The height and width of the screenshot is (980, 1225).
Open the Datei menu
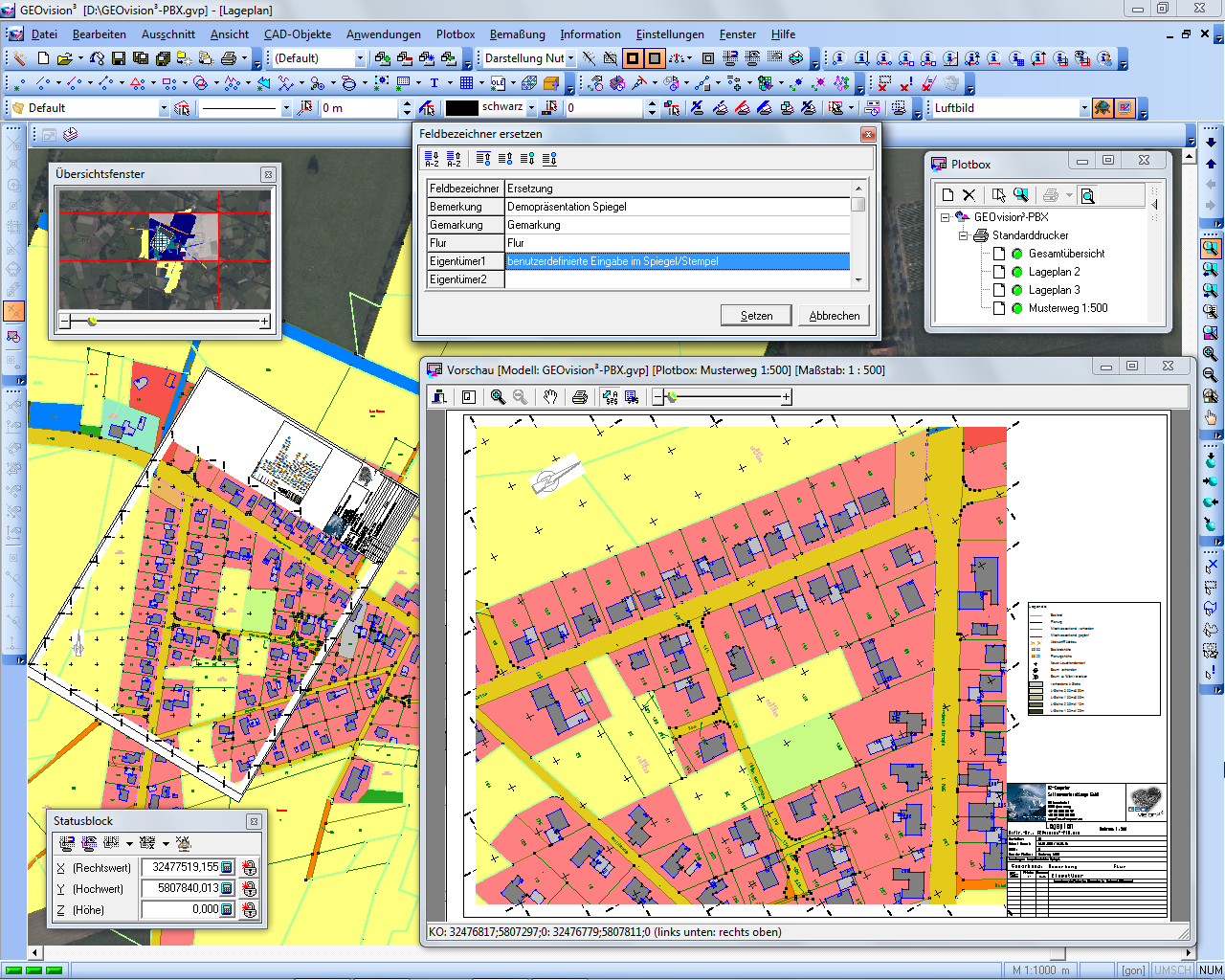tap(44, 34)
